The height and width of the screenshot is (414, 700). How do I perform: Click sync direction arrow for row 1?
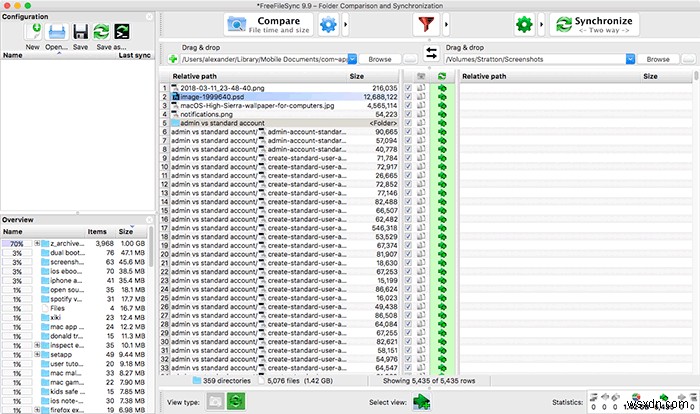coord(442,88)
